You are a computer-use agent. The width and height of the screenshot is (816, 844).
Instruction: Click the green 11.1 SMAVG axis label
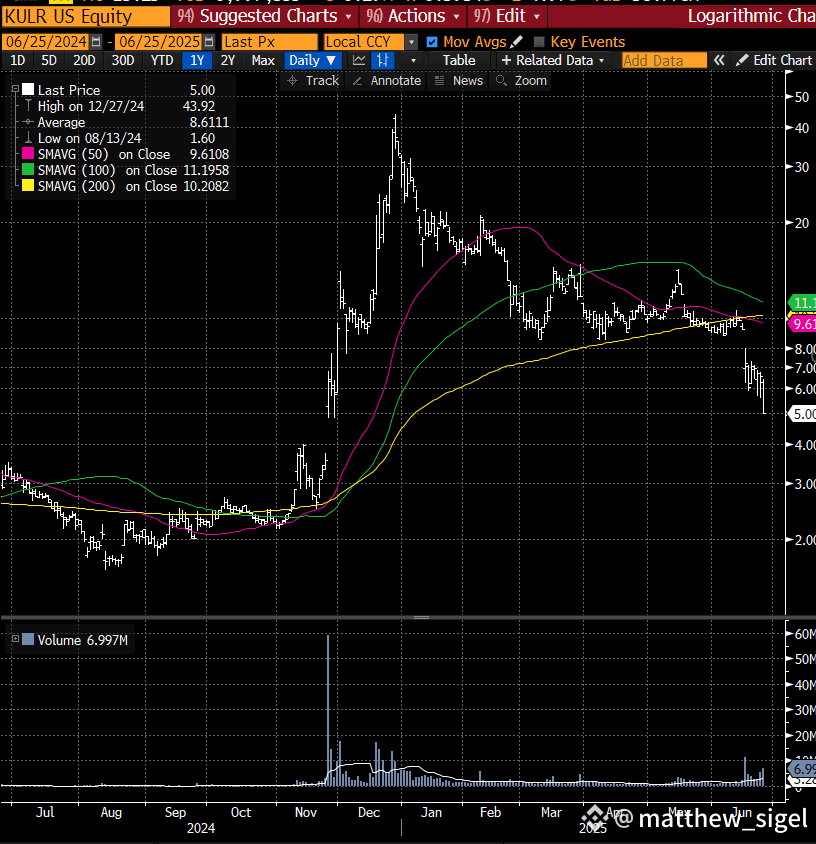[x=803, y=303]
